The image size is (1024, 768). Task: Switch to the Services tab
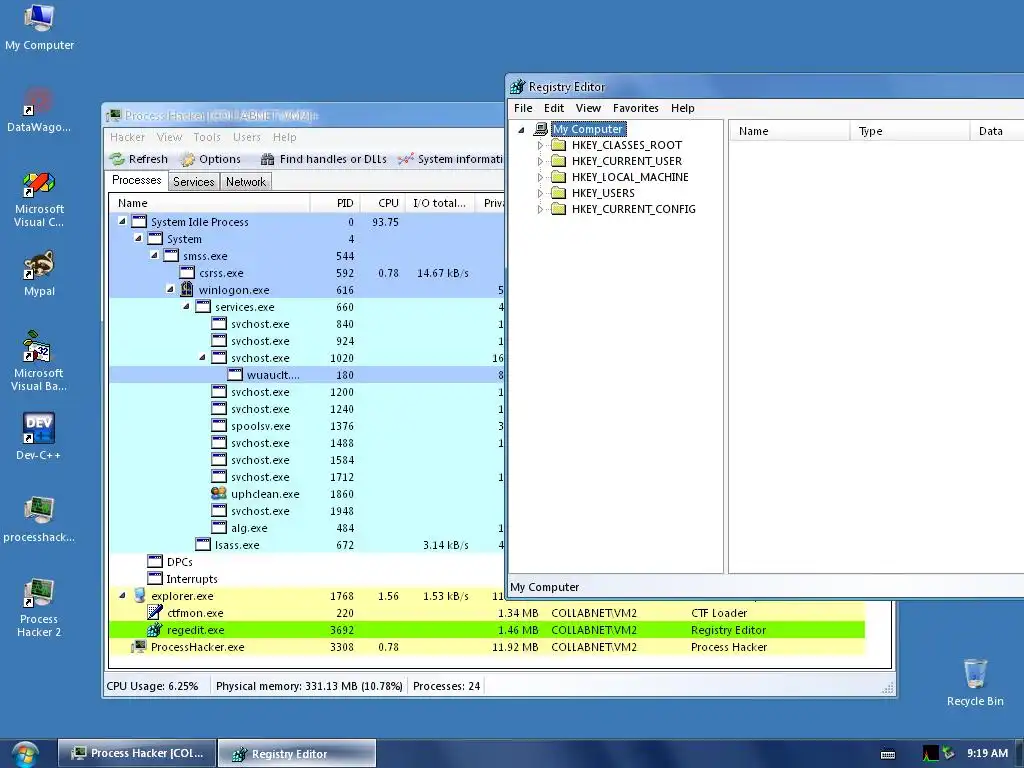194,182
